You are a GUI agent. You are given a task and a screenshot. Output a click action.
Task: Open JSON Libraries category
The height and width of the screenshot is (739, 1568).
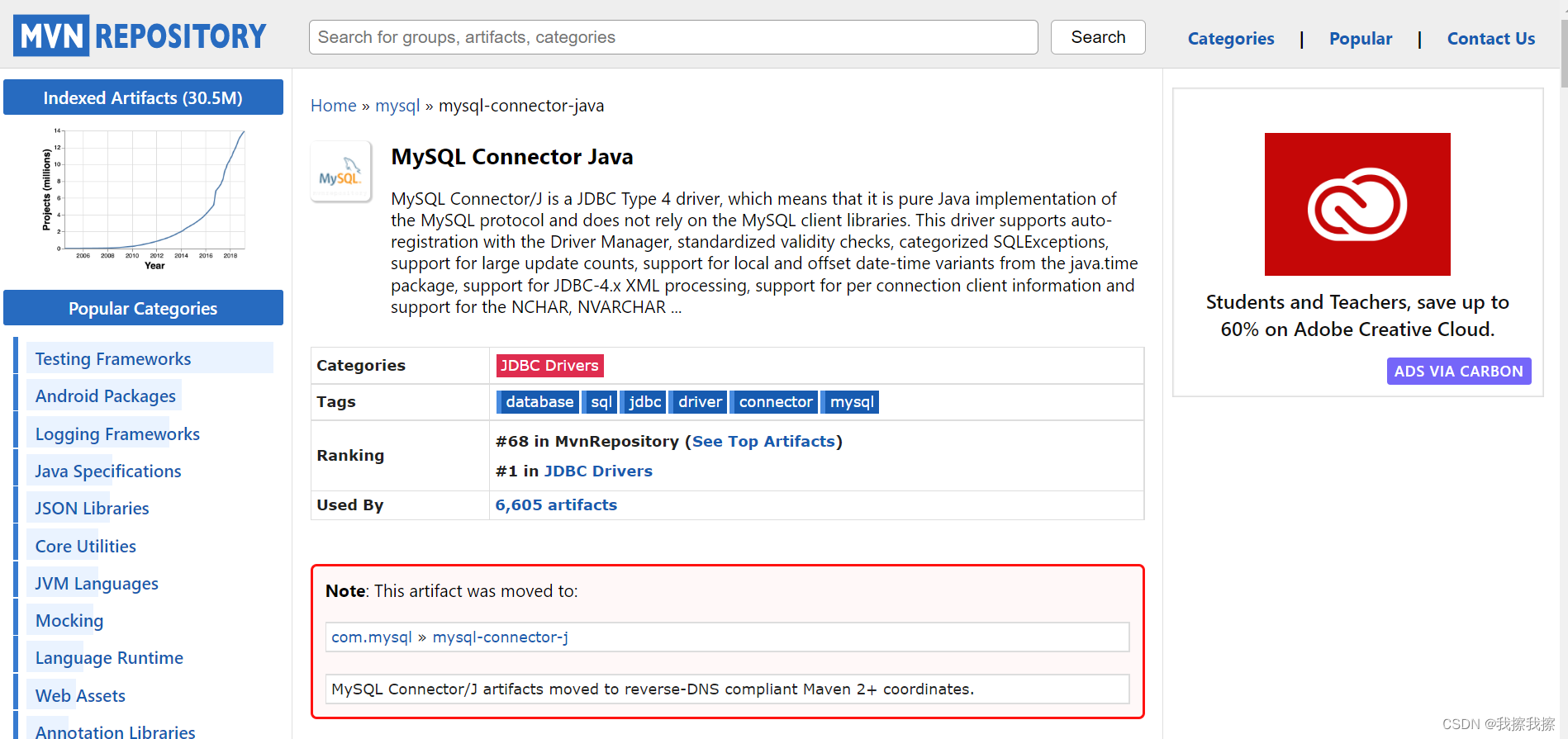pyautogui.click(x=92, y=509)
